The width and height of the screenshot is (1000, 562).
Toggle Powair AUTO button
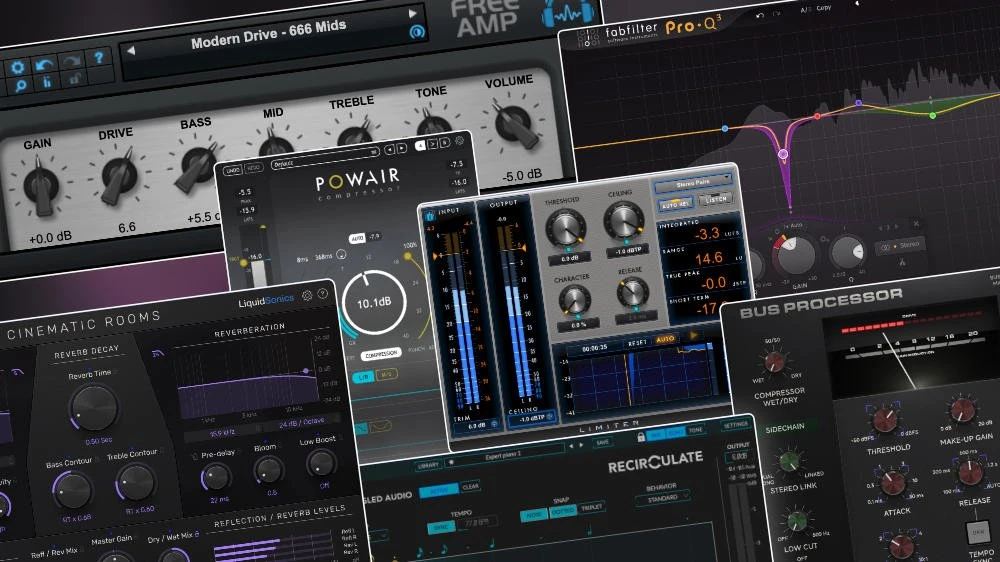click(x=357, y=238)
